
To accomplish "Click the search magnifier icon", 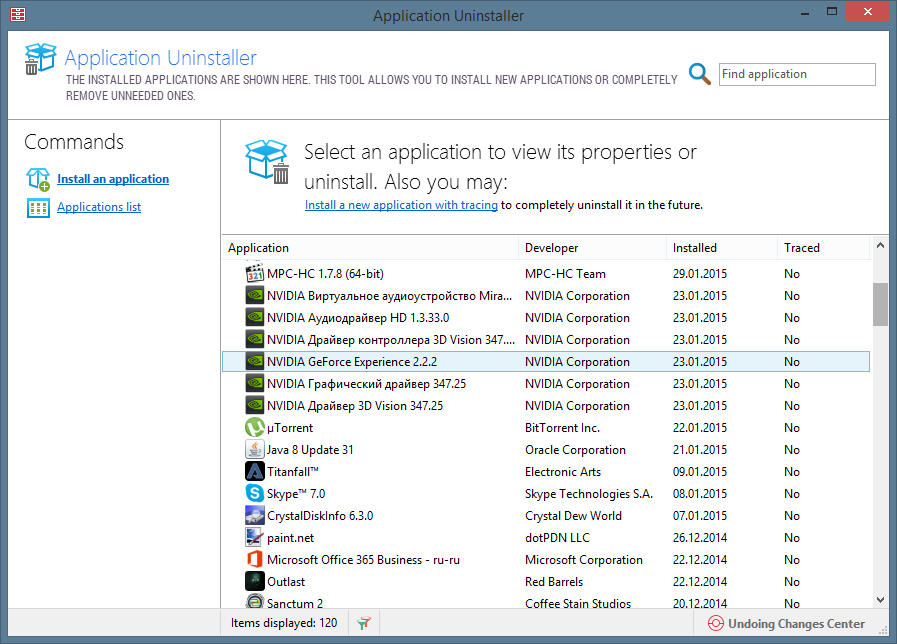I will point(700,74).
